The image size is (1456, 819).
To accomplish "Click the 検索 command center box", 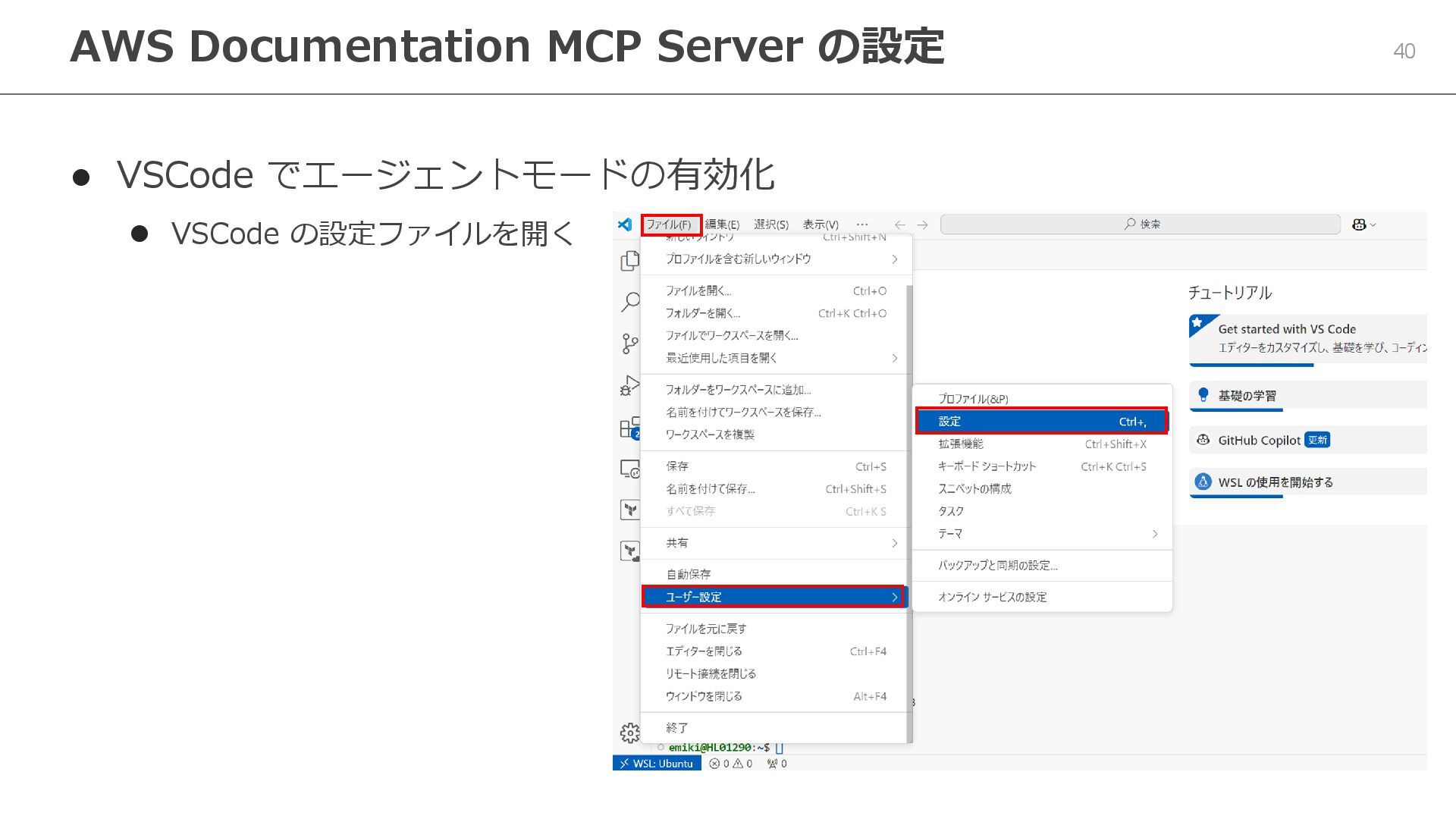I will 1141,224.
